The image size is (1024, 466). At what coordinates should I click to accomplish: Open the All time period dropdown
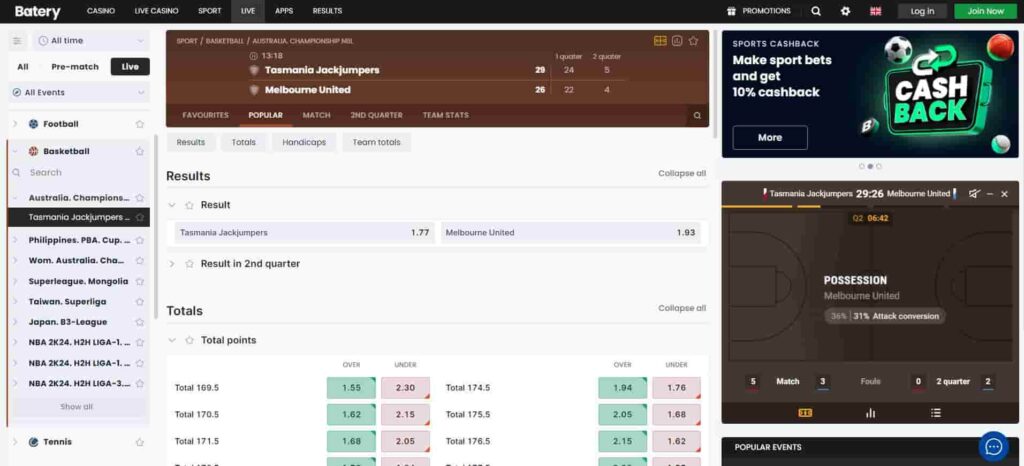(x=91, y=40)
